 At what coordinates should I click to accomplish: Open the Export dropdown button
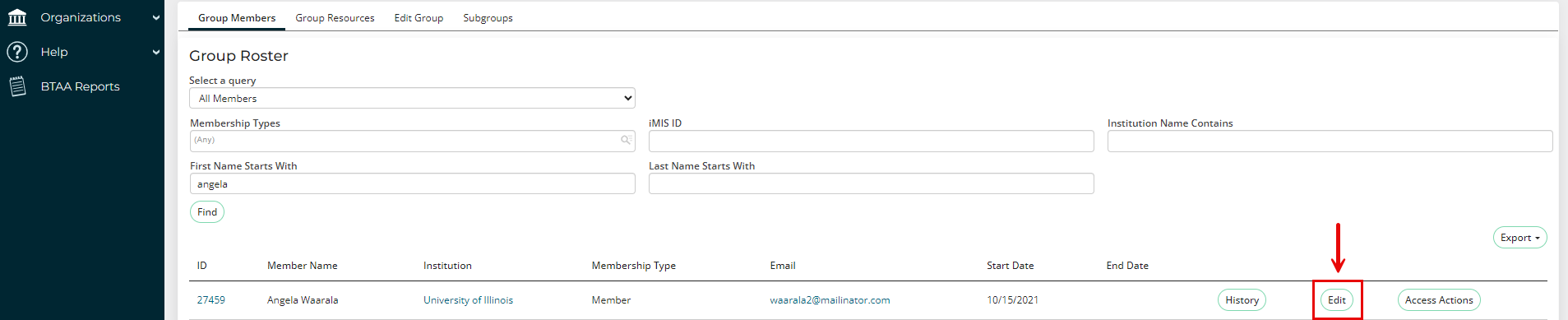coord(1519,238)
